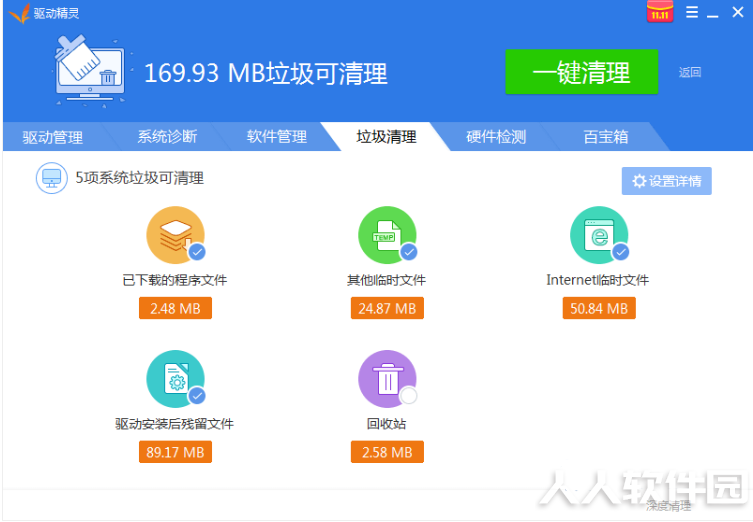Viewport: 753px width, 522px height.
Task: Click the 已下载的程序文件 text label
Action: pyautogui.click(x=175, y=280)
